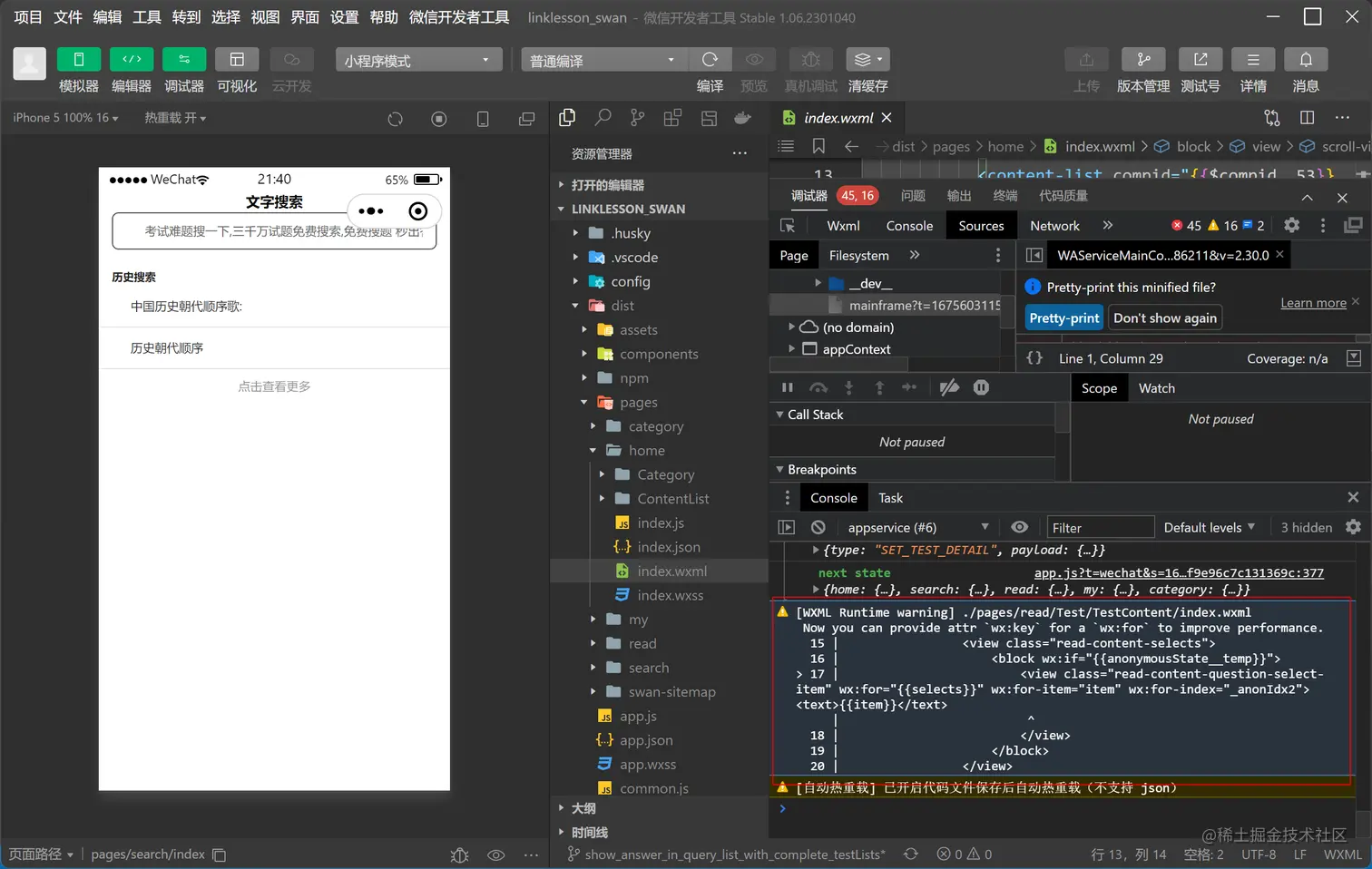Click the simulator stop icon
Viewport: 1372px width, 869px height.
(439, 119)
